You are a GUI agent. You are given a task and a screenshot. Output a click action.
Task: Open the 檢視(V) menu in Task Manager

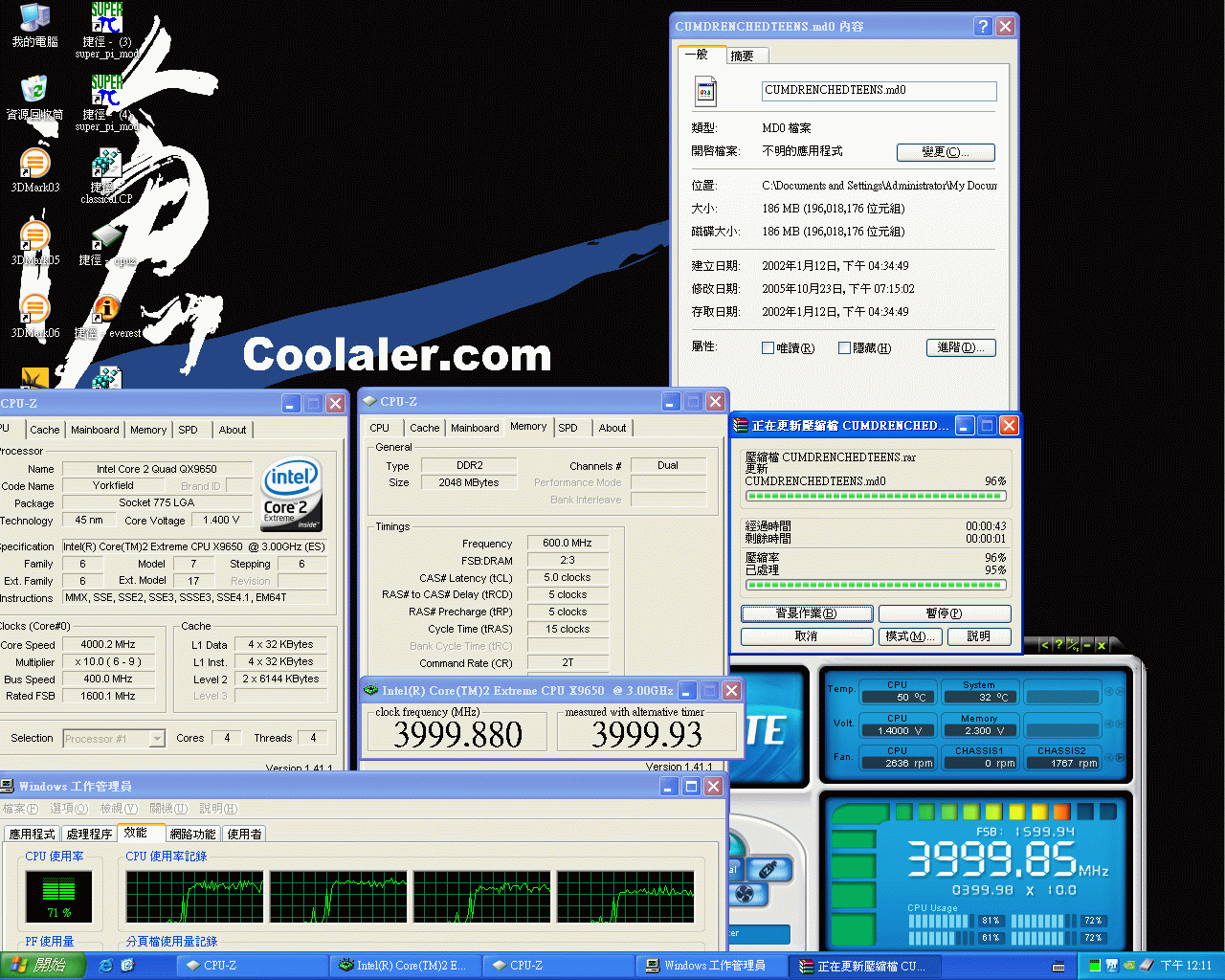(119, 809)
